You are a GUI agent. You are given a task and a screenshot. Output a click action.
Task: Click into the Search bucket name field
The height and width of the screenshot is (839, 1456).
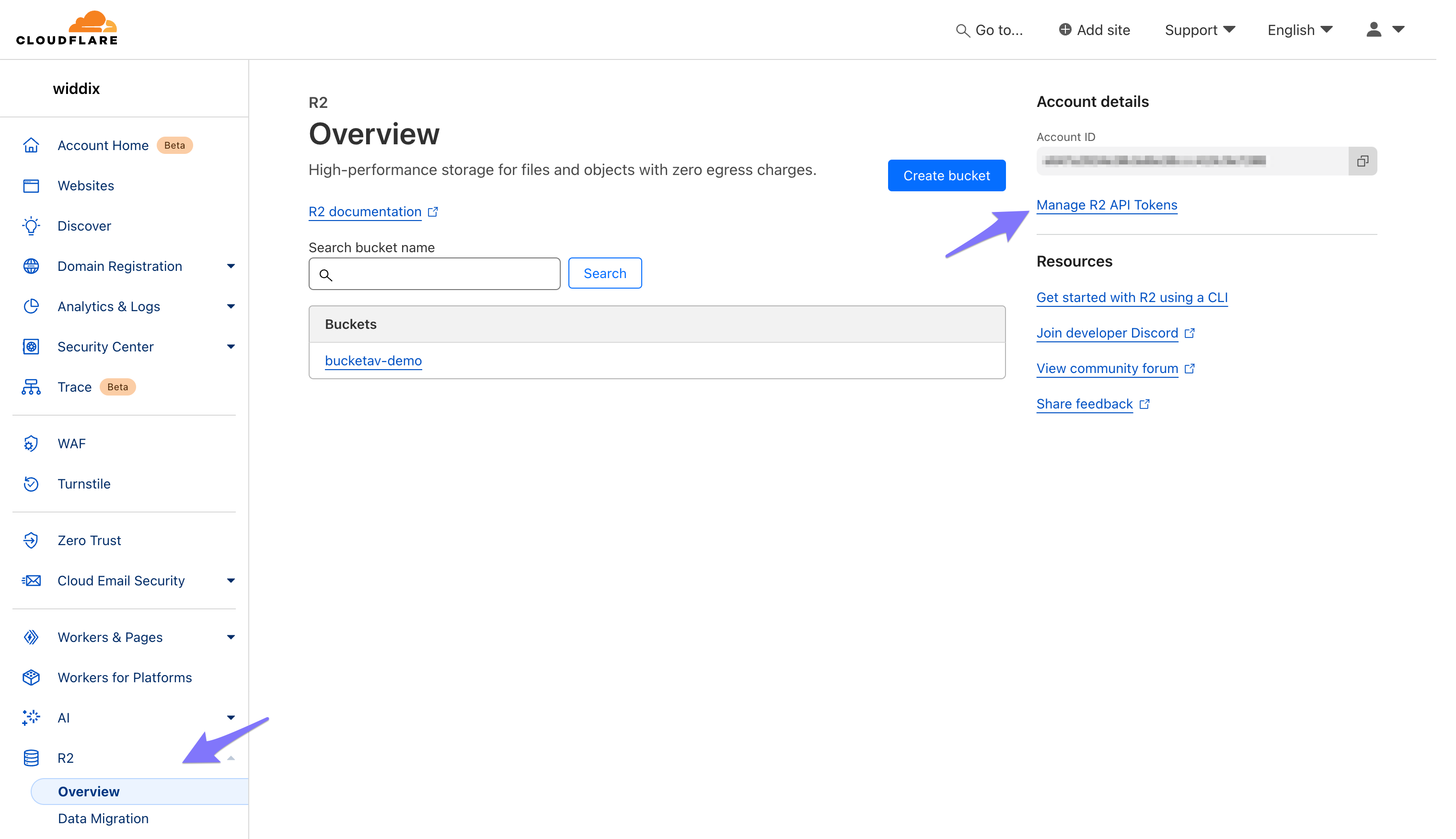coord(434,274)
